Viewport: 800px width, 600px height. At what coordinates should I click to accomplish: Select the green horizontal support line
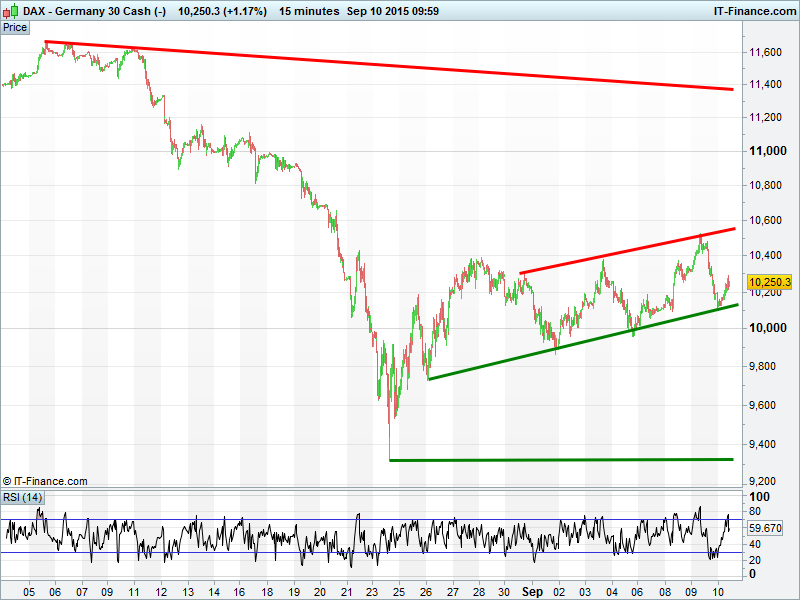tap(560, 460)
